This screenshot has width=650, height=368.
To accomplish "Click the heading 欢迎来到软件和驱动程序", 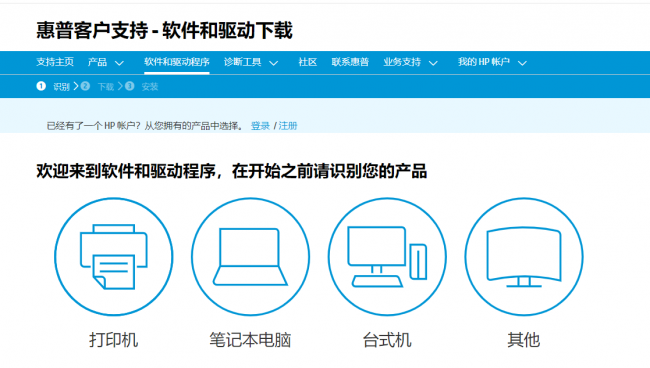I will (x=126, y=171).
